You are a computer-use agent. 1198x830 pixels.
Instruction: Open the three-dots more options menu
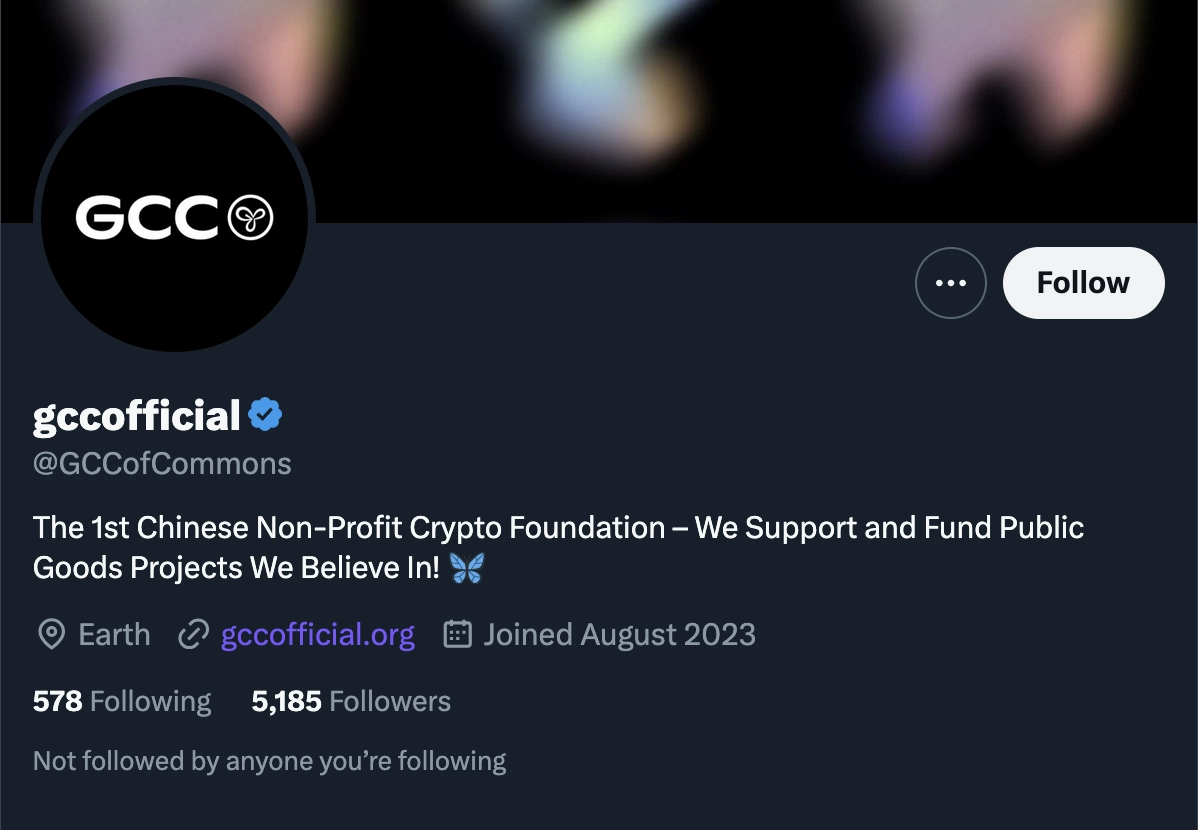pos(950,283)
